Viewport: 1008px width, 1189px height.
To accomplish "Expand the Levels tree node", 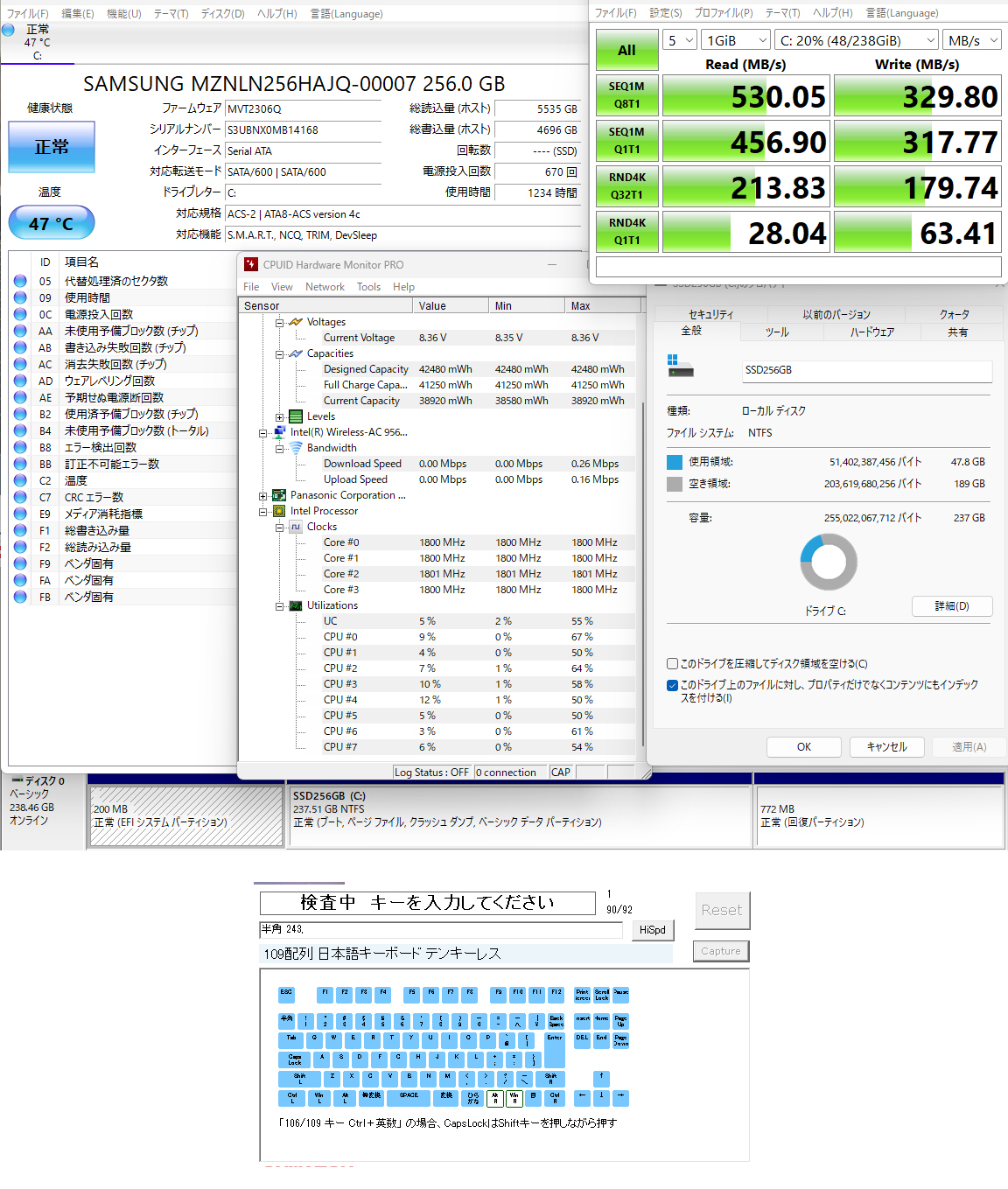I will pos(279,417).
